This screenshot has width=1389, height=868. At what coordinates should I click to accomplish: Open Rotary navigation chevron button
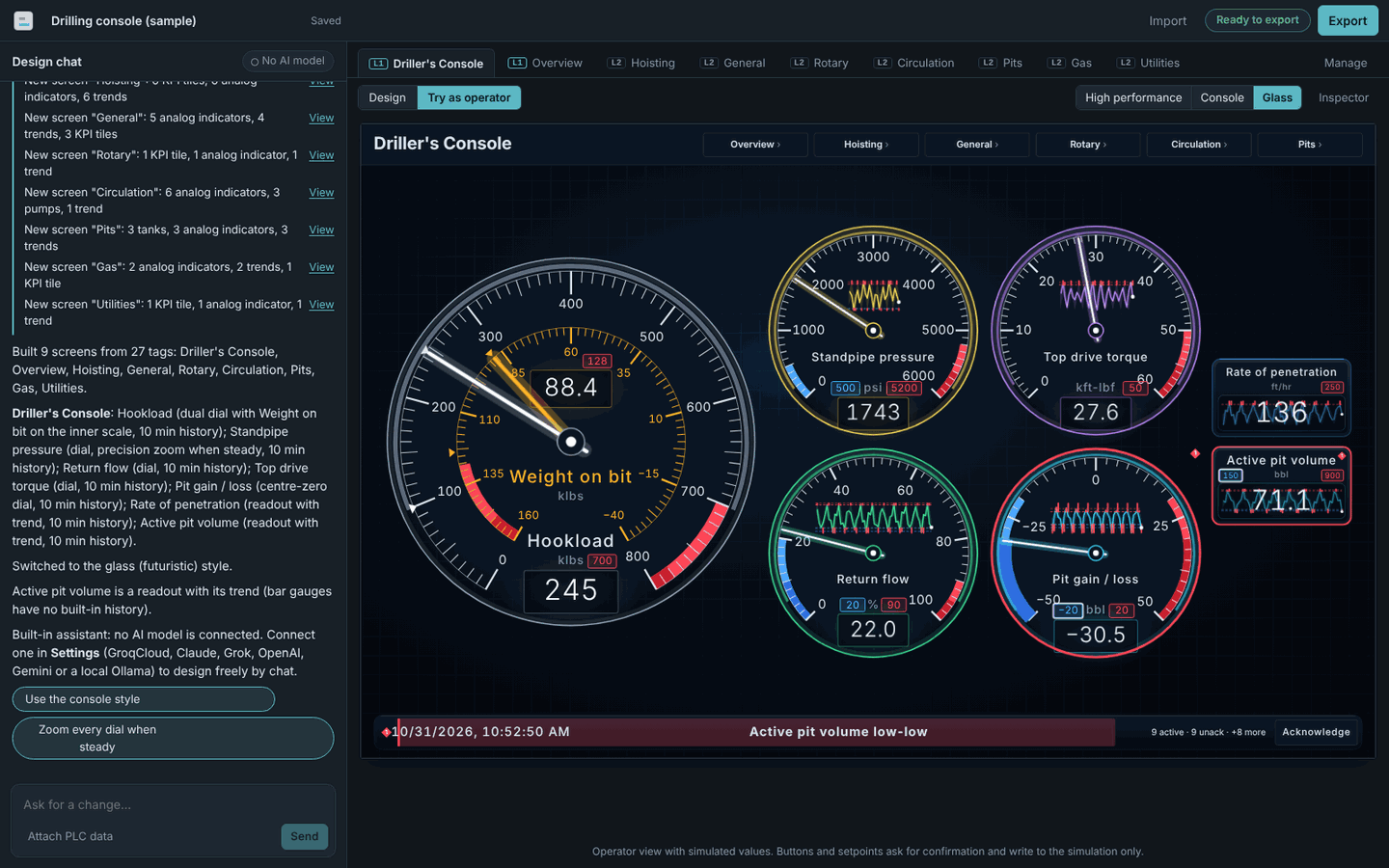(x=1088, y=145)
